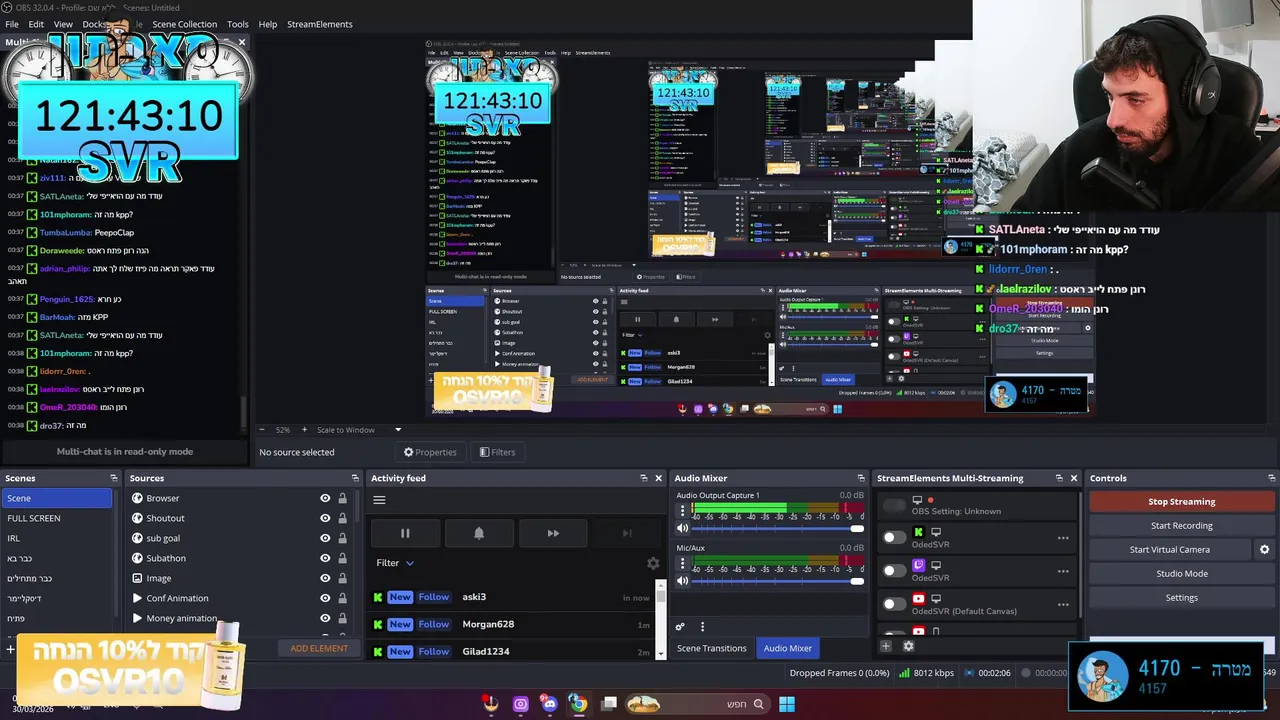Image resolution: width=1280 pixels, height=720 pixels.
Task: Mute the Mic/Aux speaker icon
Action: tap(683, 581)
